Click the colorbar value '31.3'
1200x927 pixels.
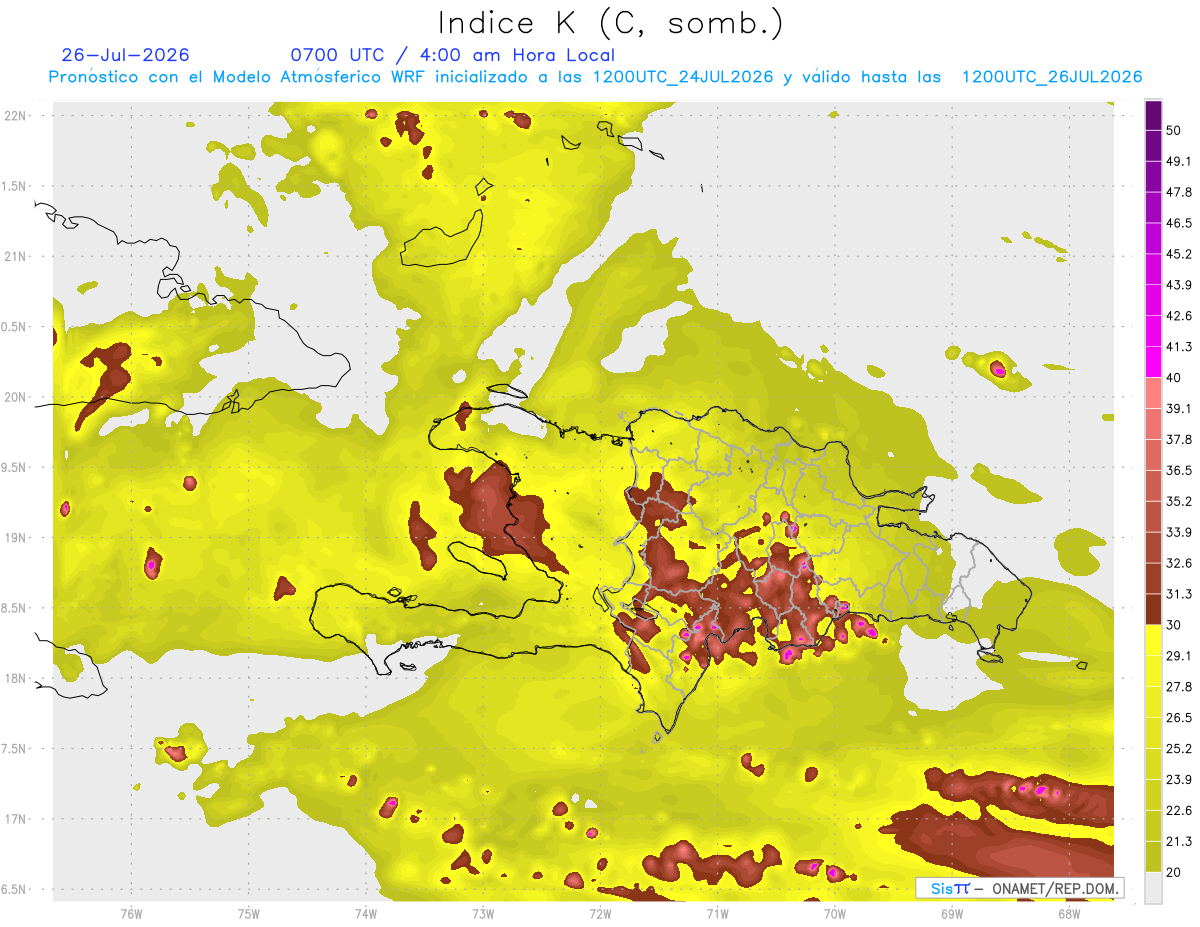tap(1179, 594)
